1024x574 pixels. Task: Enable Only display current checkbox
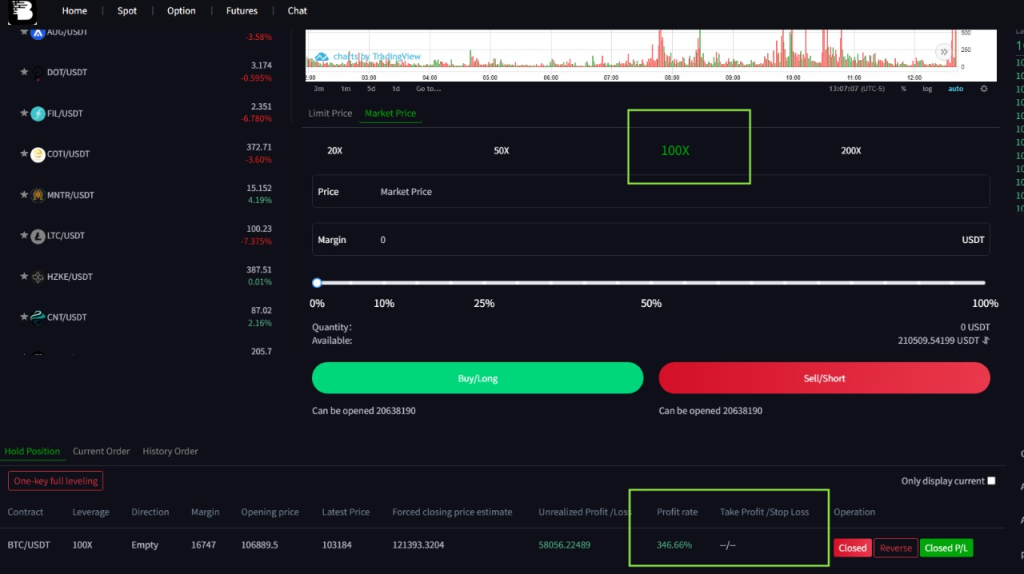click(991, 481)
